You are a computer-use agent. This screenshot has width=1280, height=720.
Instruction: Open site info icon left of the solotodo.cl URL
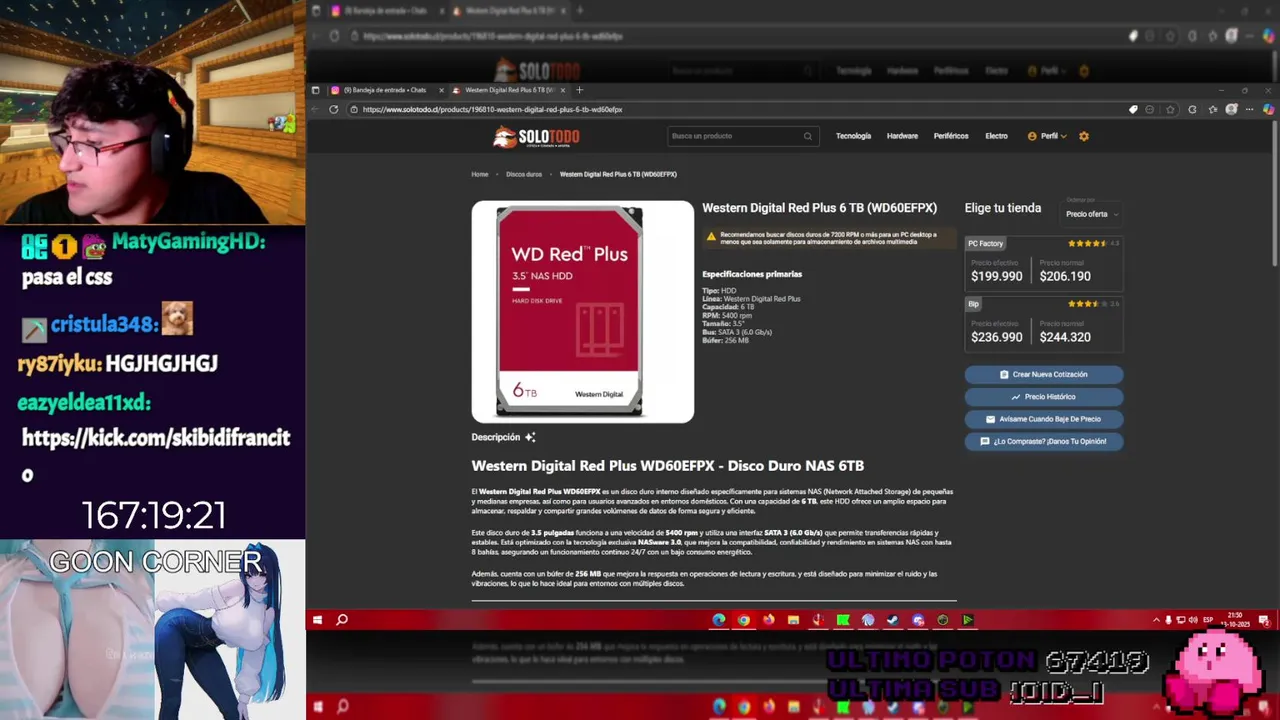[x=354, y=109]
